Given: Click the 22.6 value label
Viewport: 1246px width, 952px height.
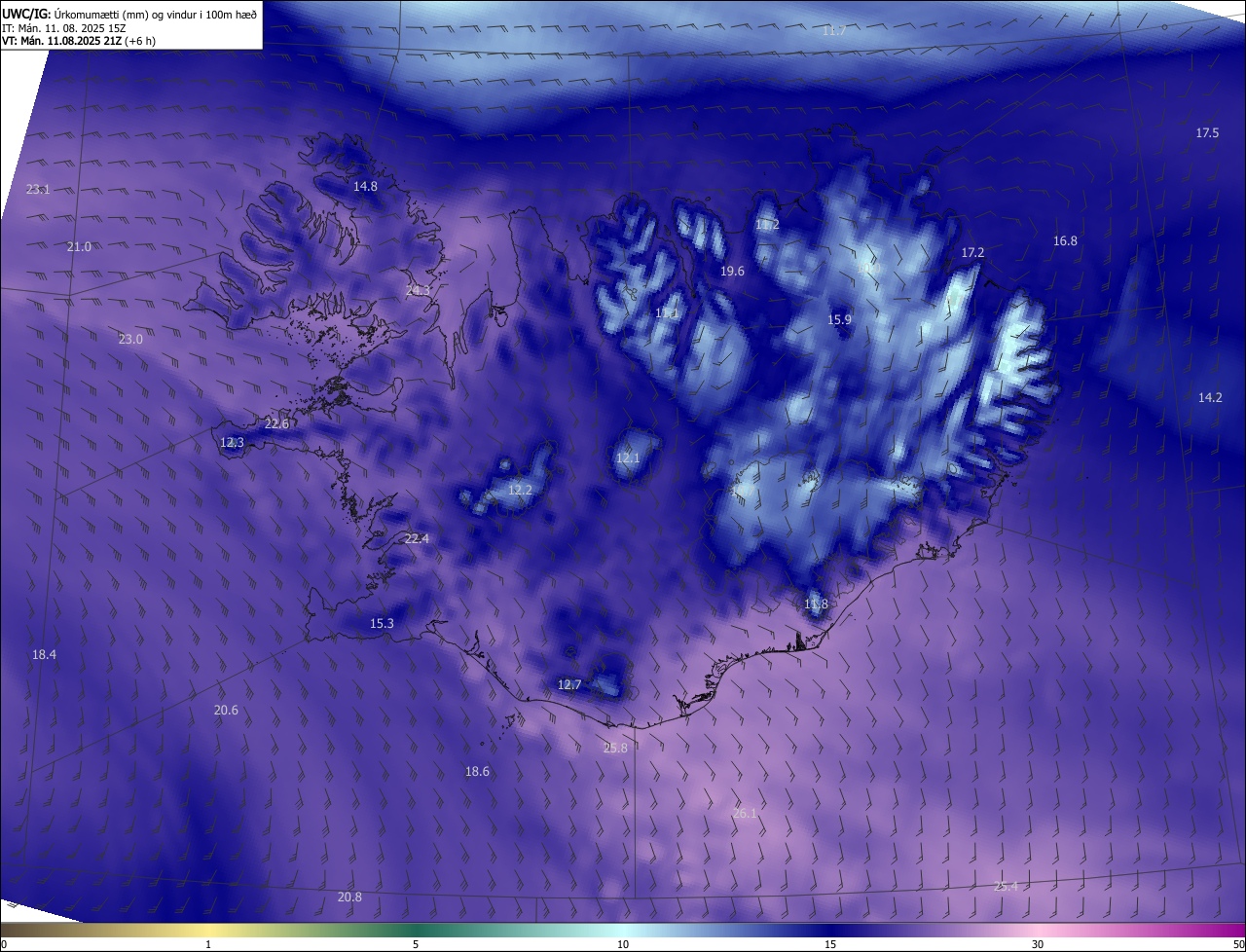Looking at the screenshot, I should [276, 423].
